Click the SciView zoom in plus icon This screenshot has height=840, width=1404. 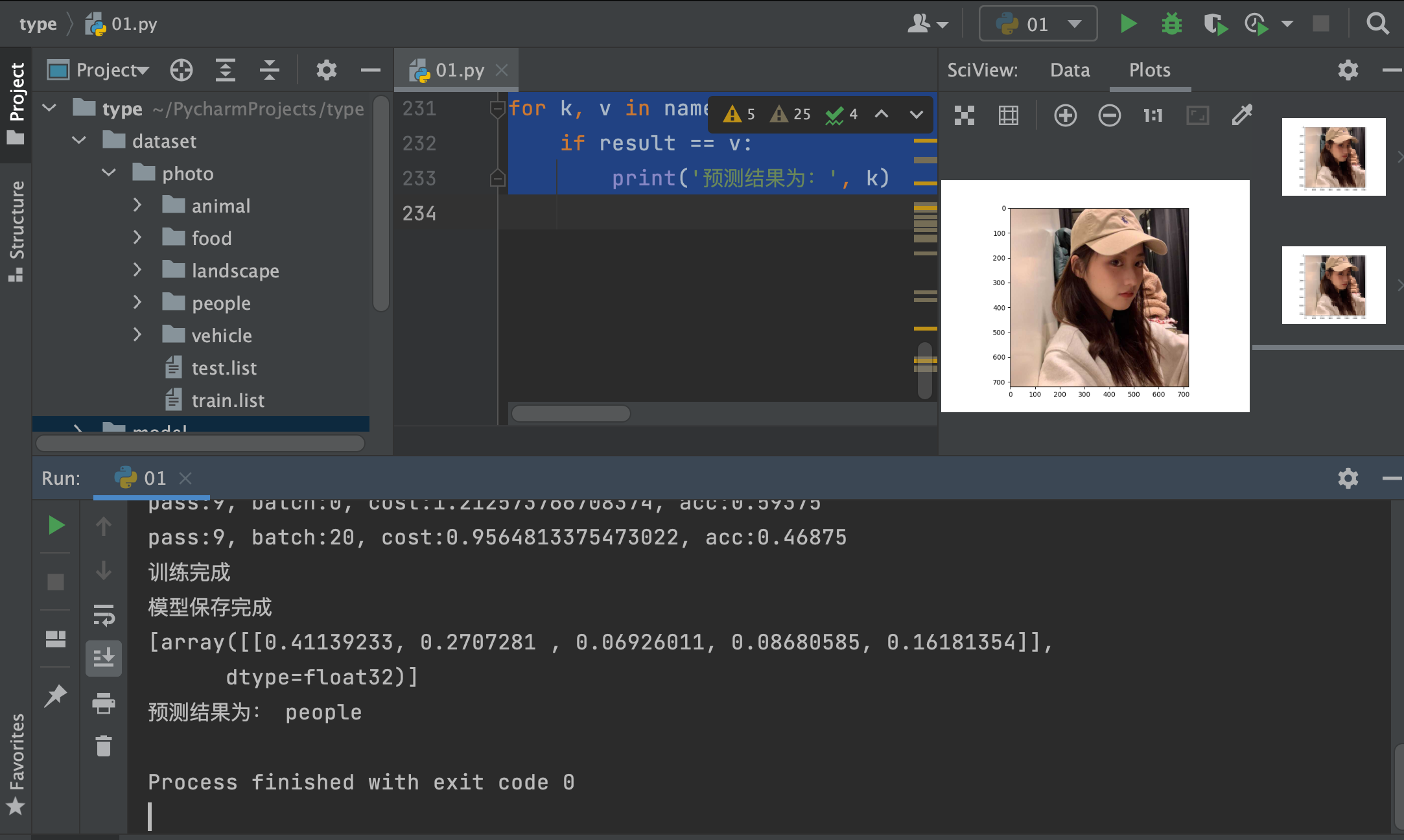click(x=1065, y=116)
